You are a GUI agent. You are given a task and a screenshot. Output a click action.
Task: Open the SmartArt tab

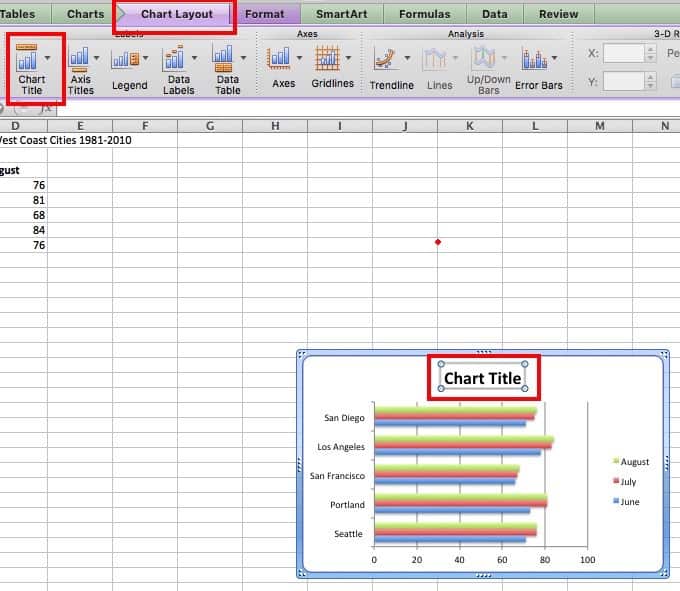coord(342,14)
